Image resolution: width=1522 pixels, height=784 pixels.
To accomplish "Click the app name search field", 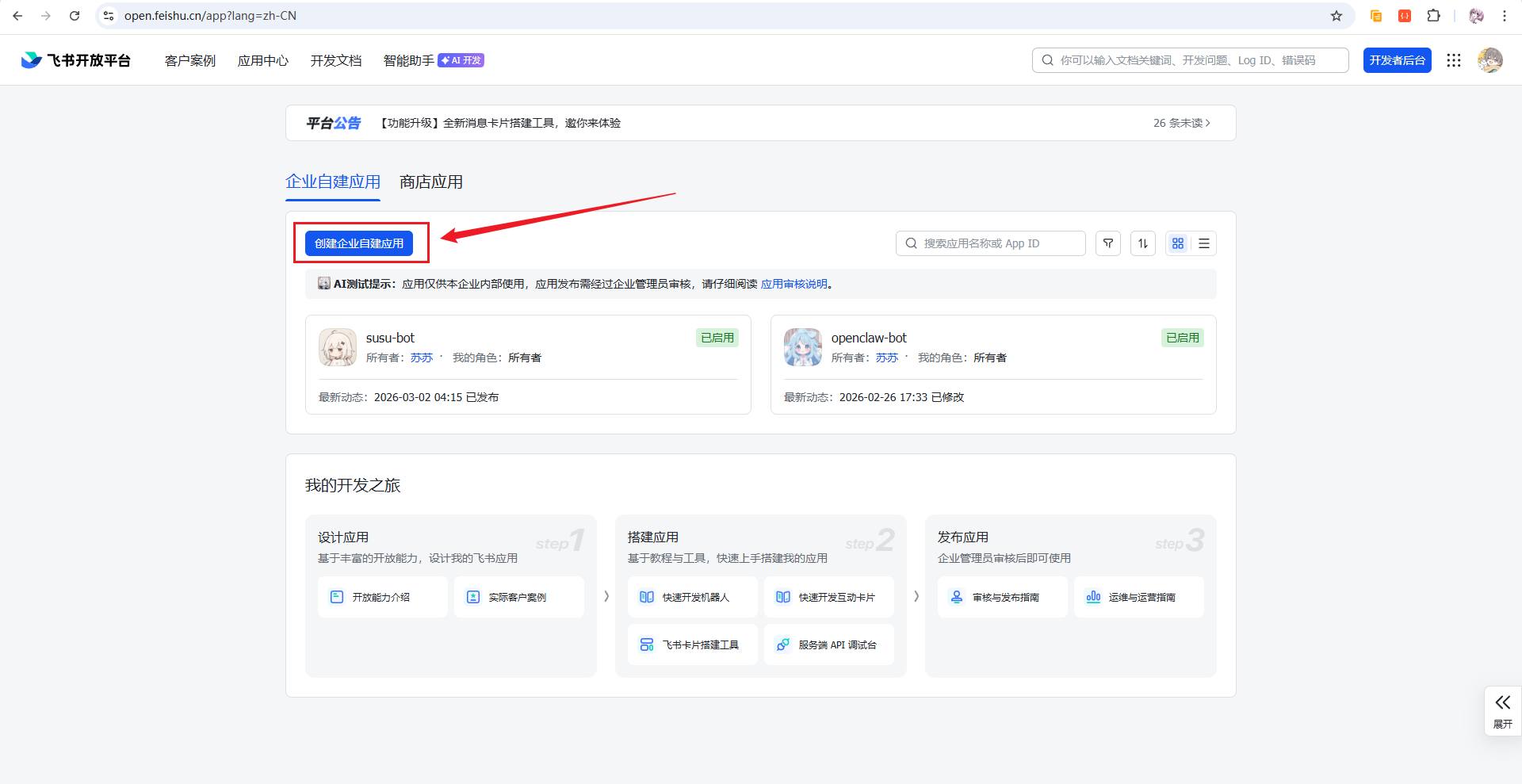I will pyautogui.click(x=991, y=243).
